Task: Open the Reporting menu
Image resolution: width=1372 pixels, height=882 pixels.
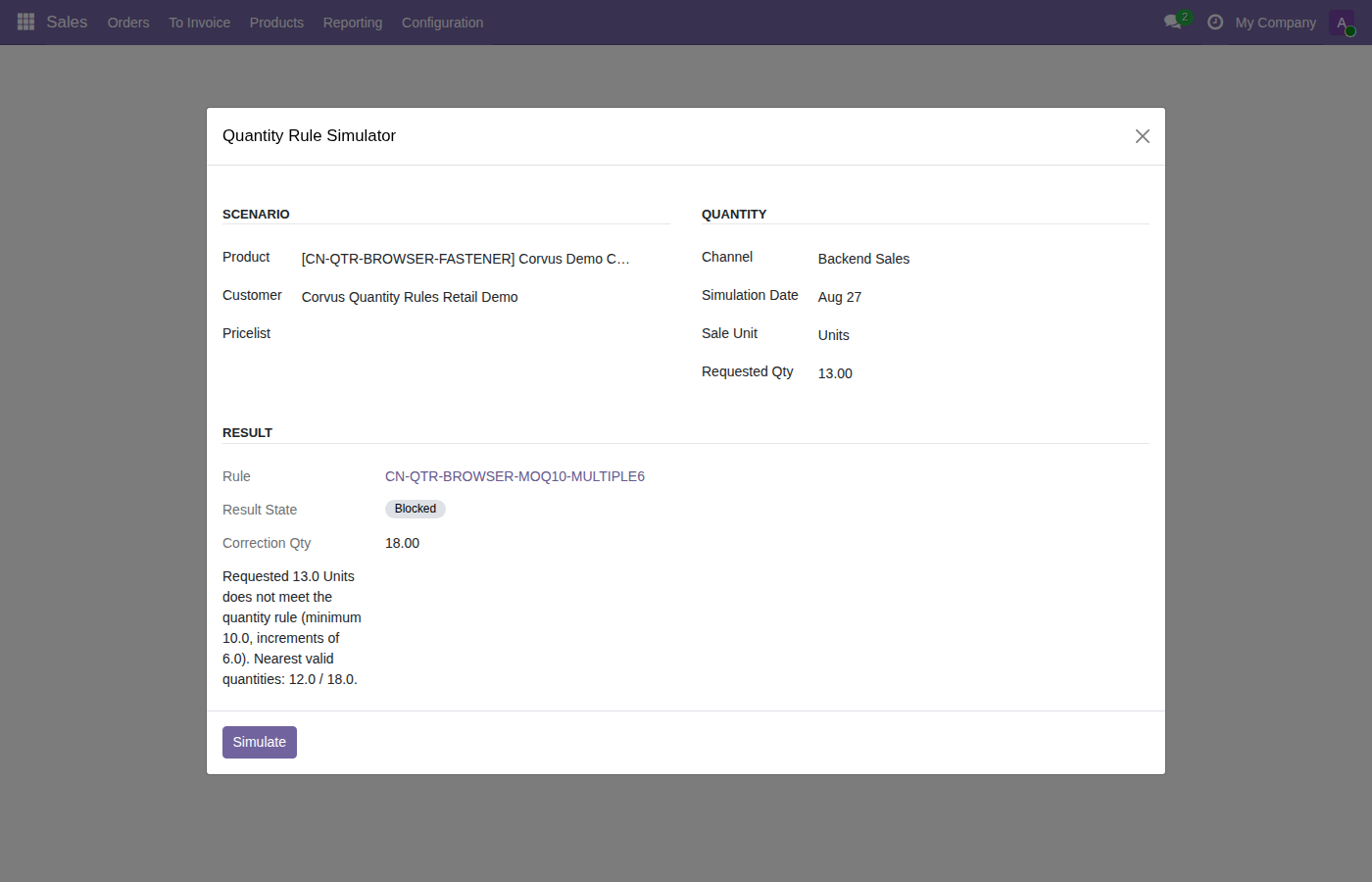Action: (353, 23)
